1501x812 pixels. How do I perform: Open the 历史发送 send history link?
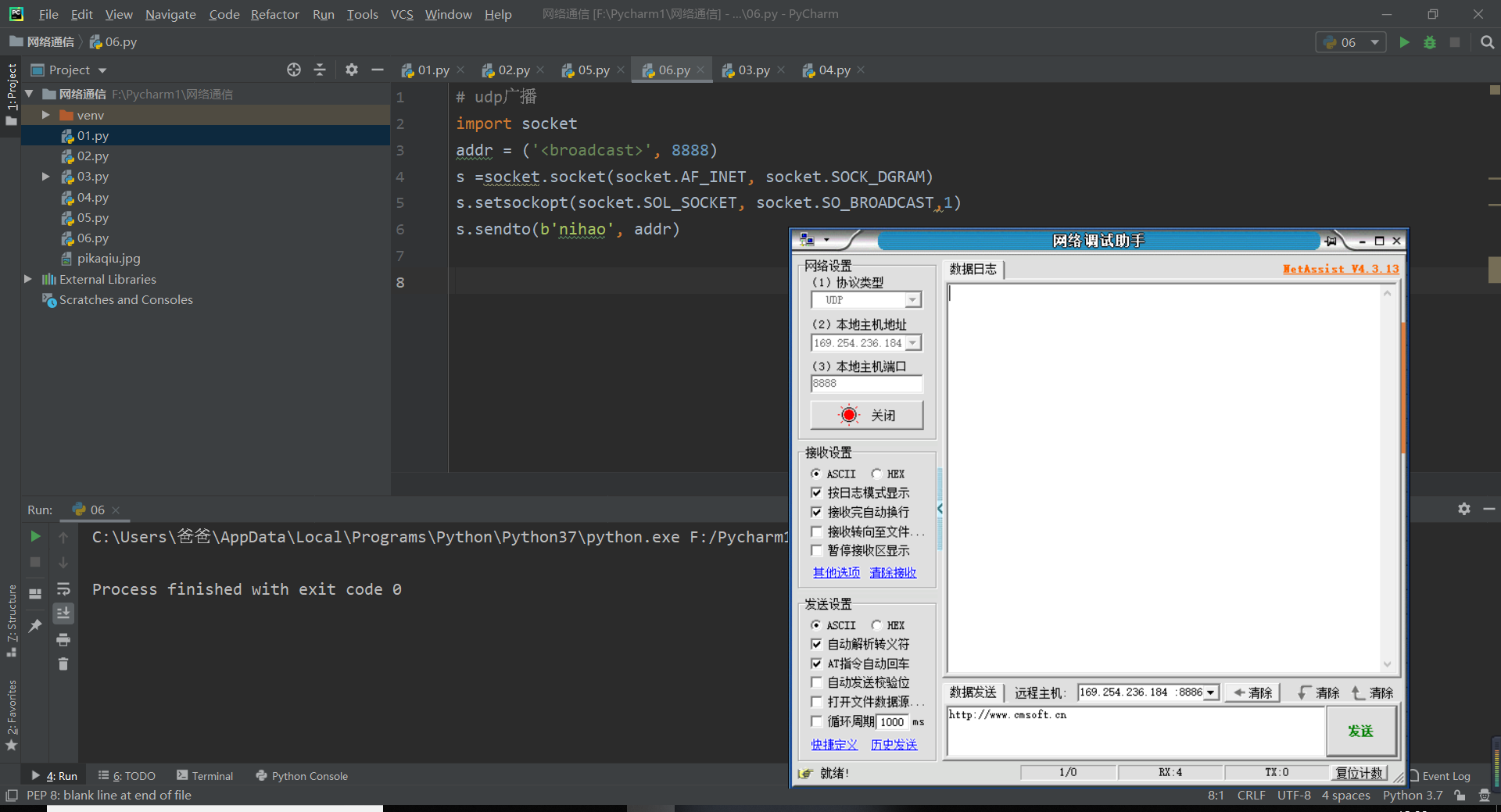(x=894, y=745)
